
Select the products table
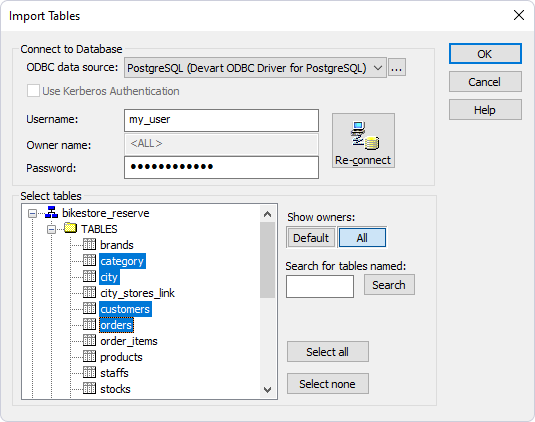click(x=121, y=357)
